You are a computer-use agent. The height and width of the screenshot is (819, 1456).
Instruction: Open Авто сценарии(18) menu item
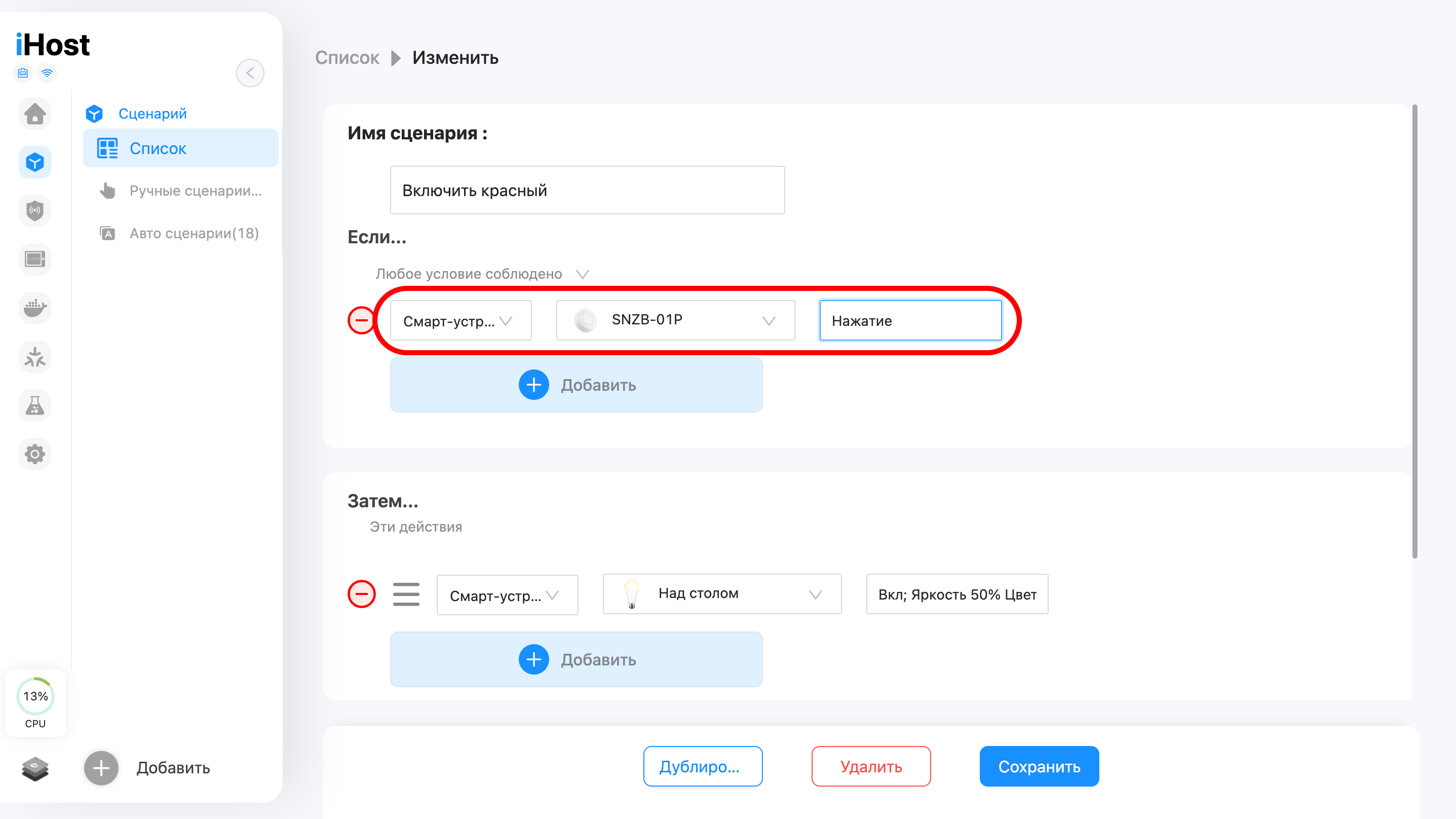(x=194, y=234)
